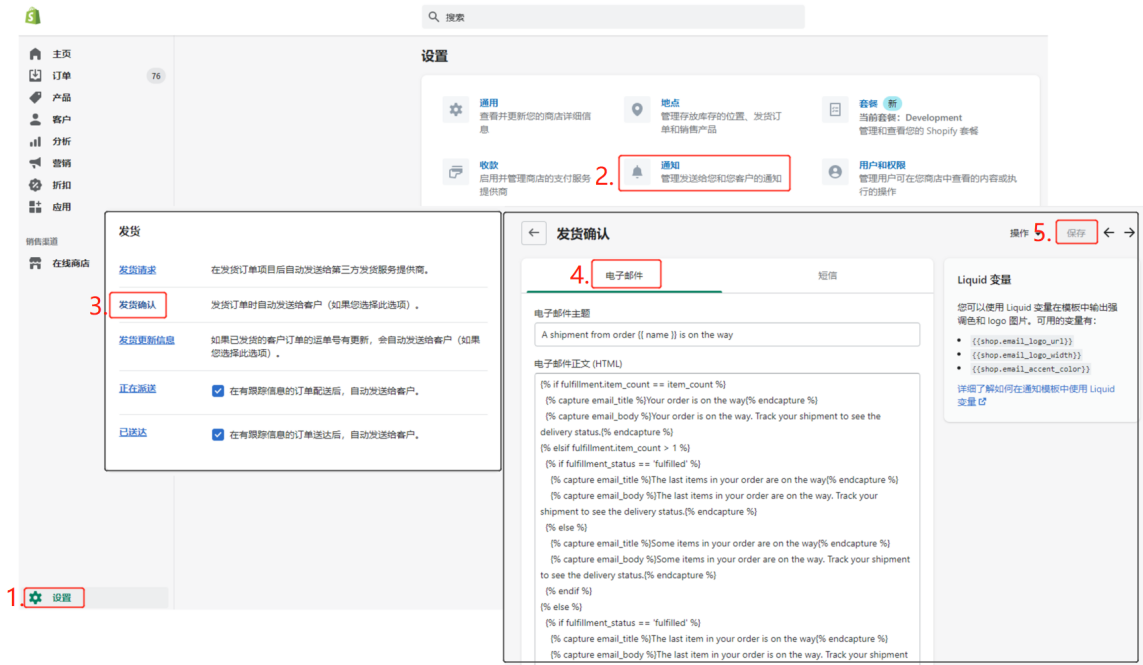Screen dimensions: 1143x665
Task: Open 折扣 discounts icon in sidebar
Action: [35, 184]
